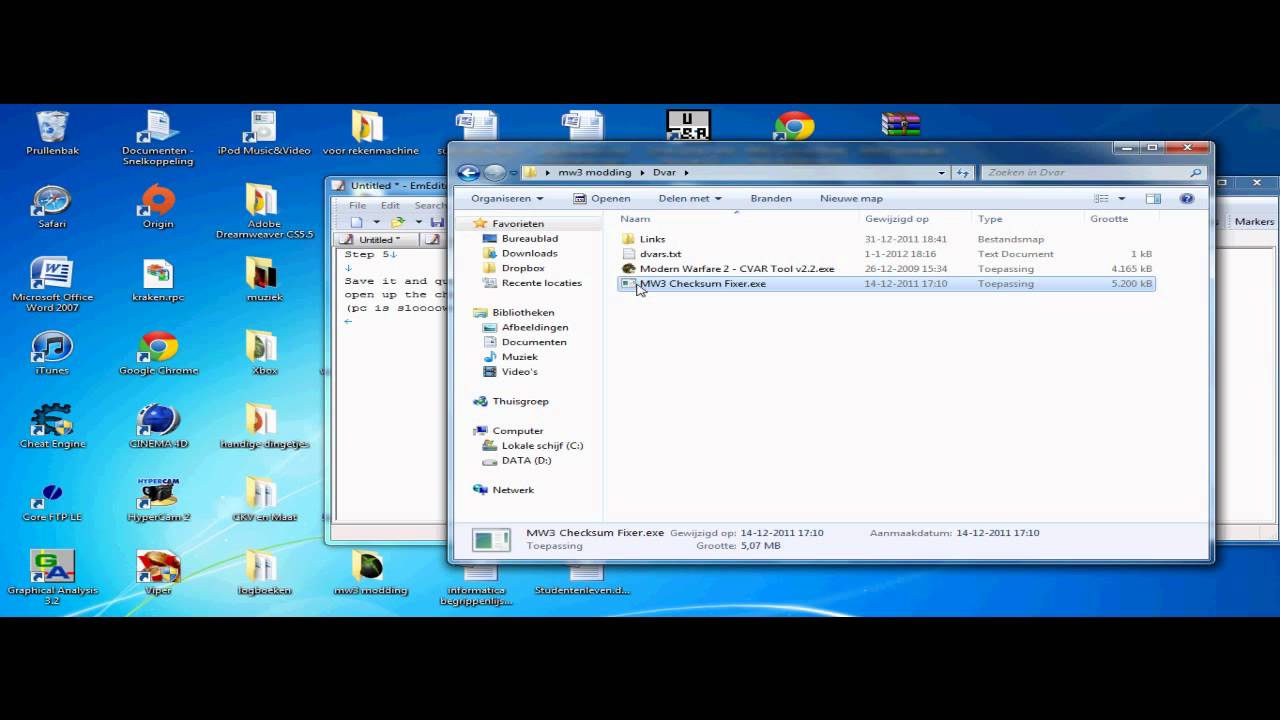Select the Cheat Engine desktop icon
1280x720 pixels.
[52, 427]
